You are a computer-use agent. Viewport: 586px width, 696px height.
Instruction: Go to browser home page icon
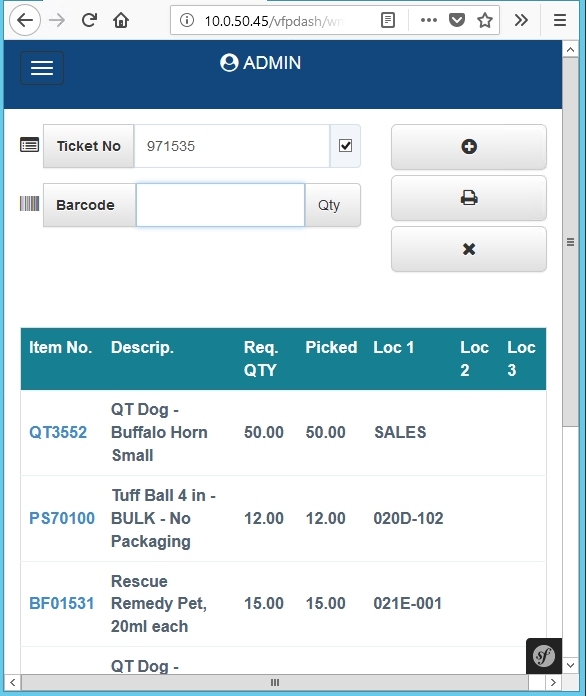point(121,20)
